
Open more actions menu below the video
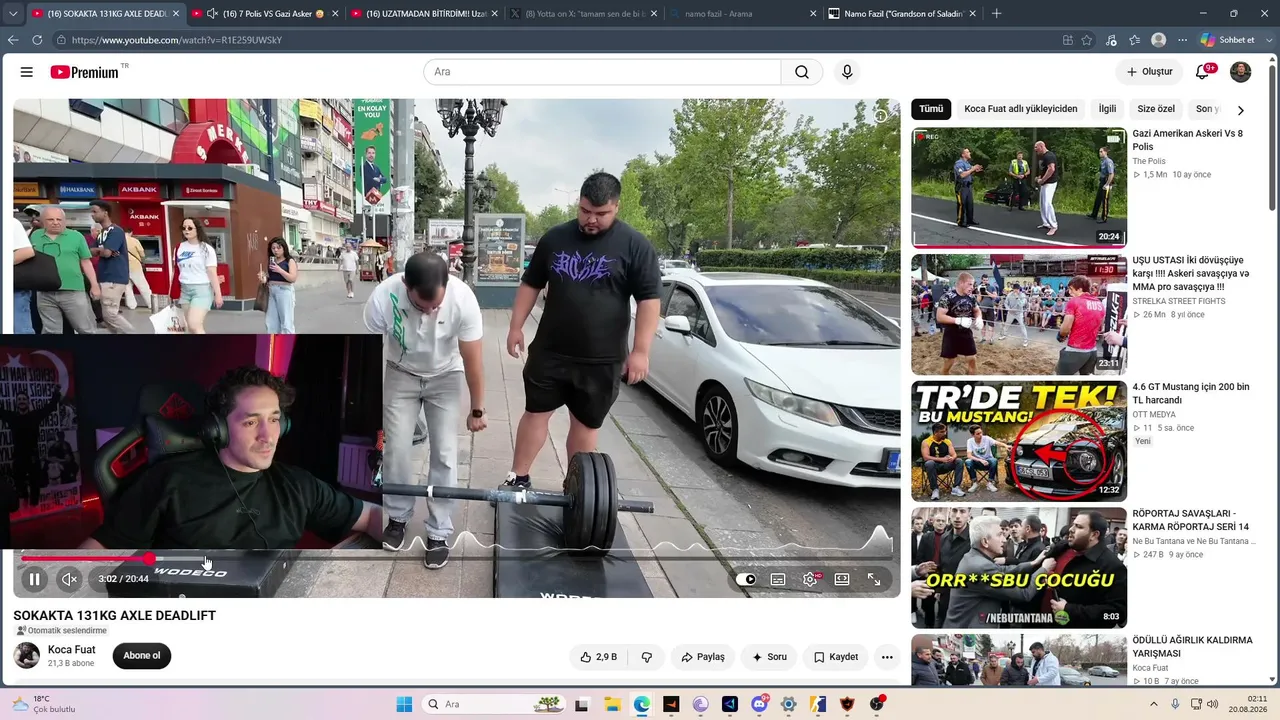coord(887,657)
